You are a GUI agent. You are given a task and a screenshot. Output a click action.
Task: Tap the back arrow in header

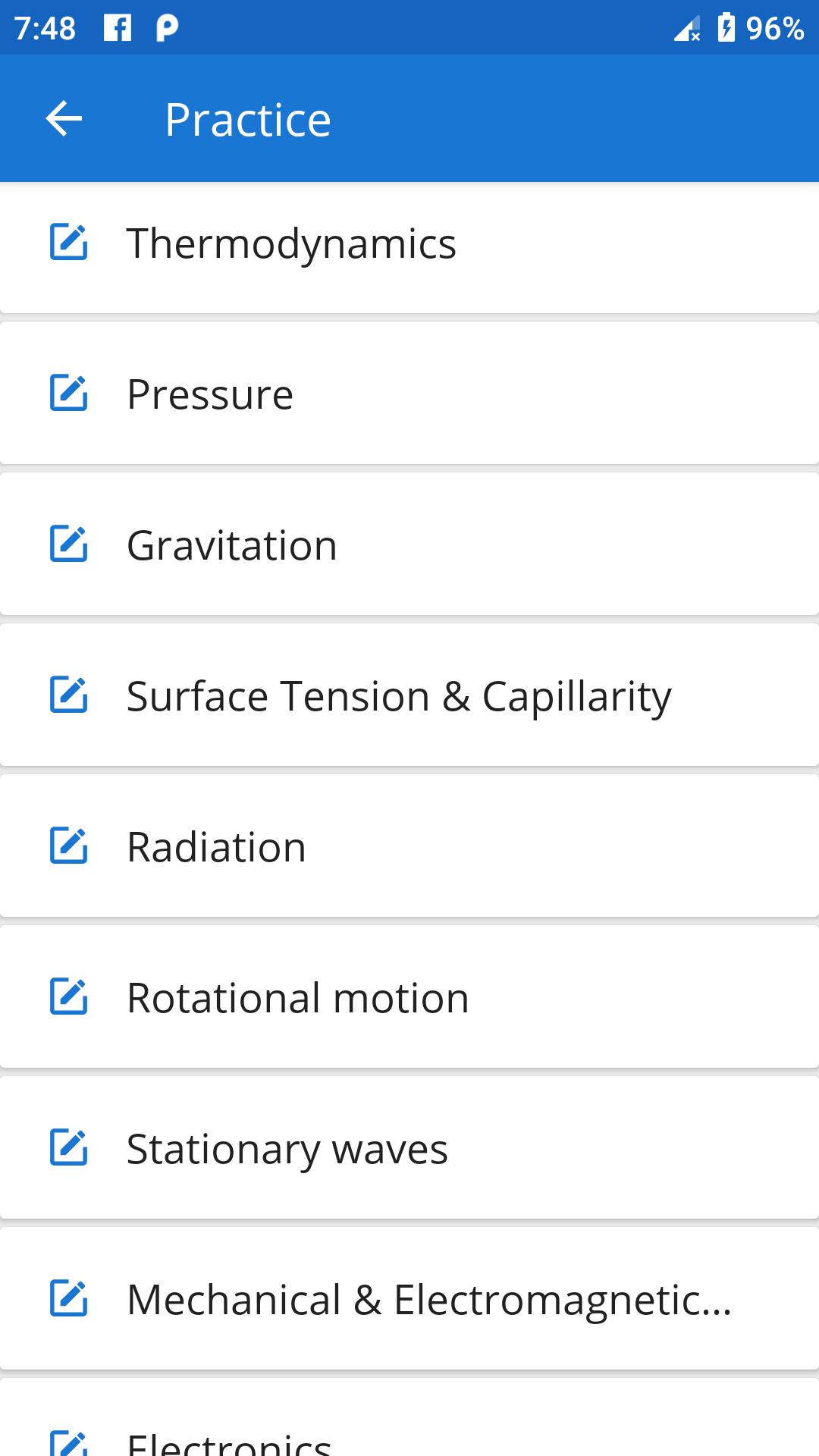[64, 119]
